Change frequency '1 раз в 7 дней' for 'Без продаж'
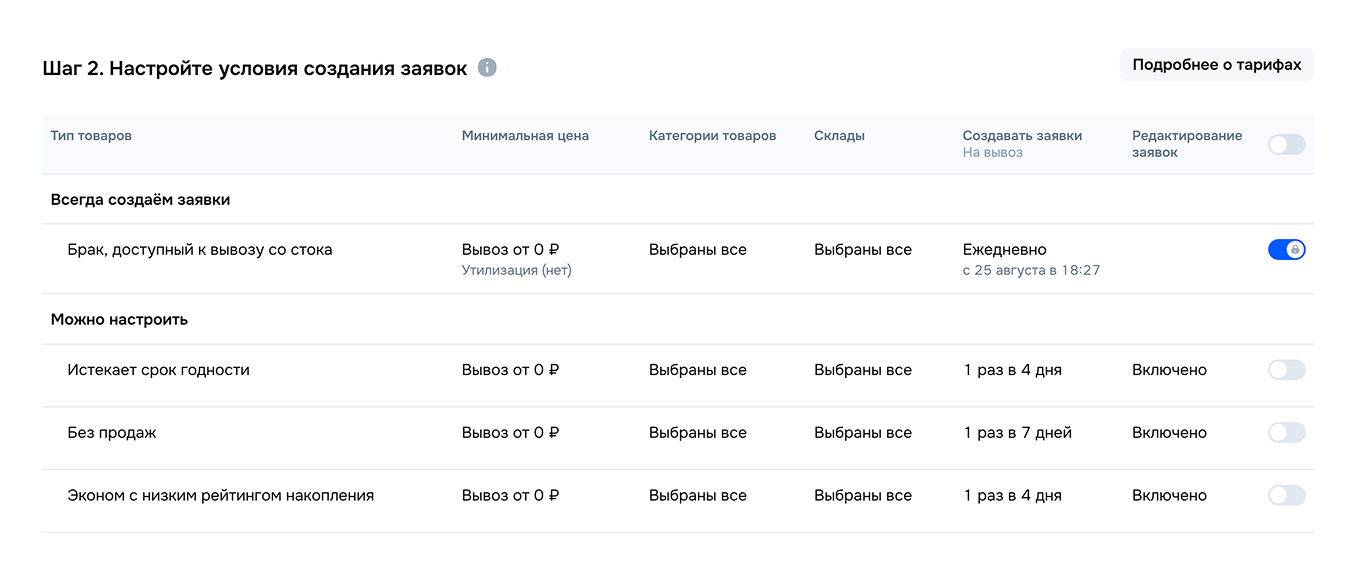 click(1017, 432)
